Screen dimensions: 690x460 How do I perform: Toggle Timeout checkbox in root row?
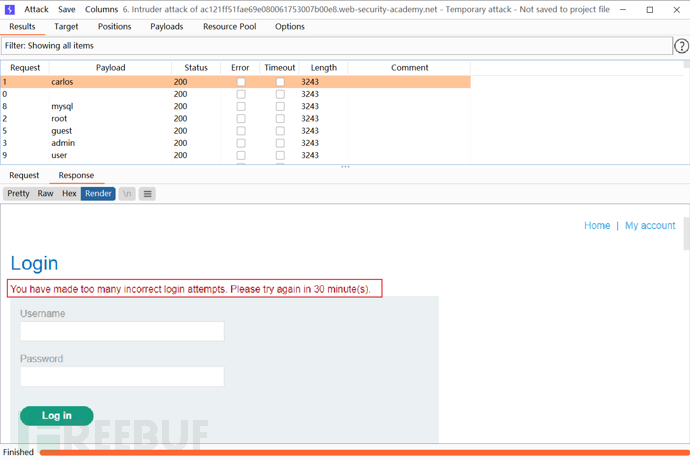pyautogui.click(x=280, y=119)
